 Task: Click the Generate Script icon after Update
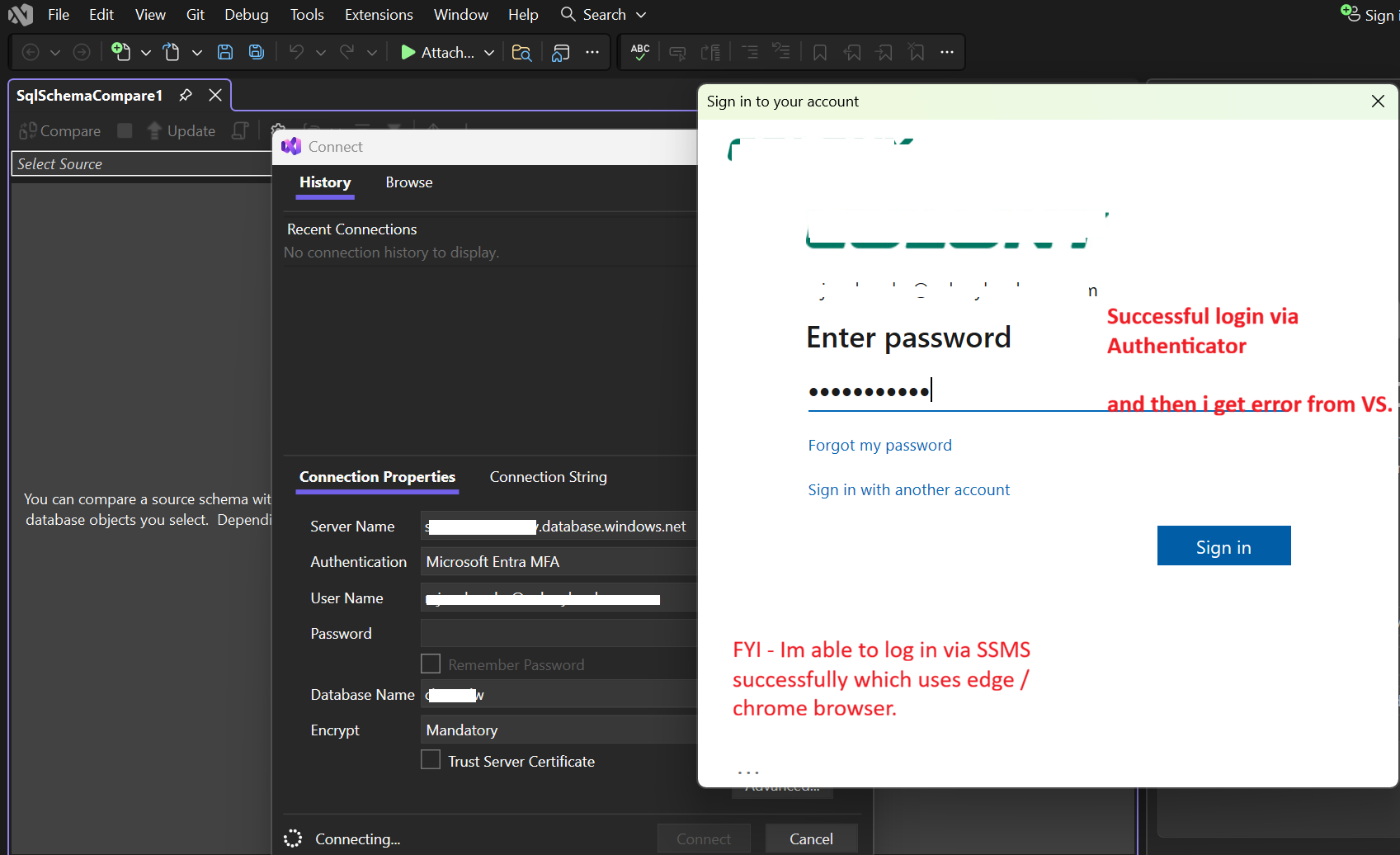tap(240, 130)
